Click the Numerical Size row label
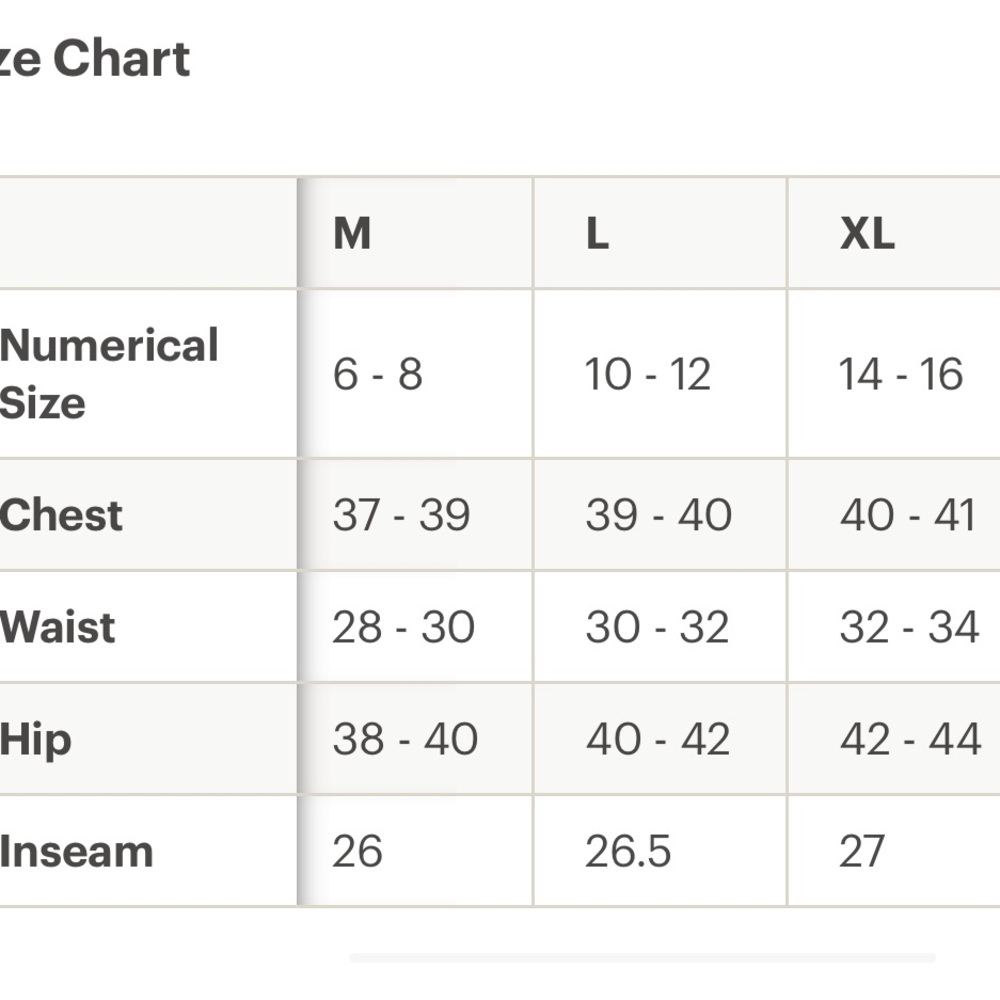The height and width of the screenshot is (1000, 1000). point(109,374)
